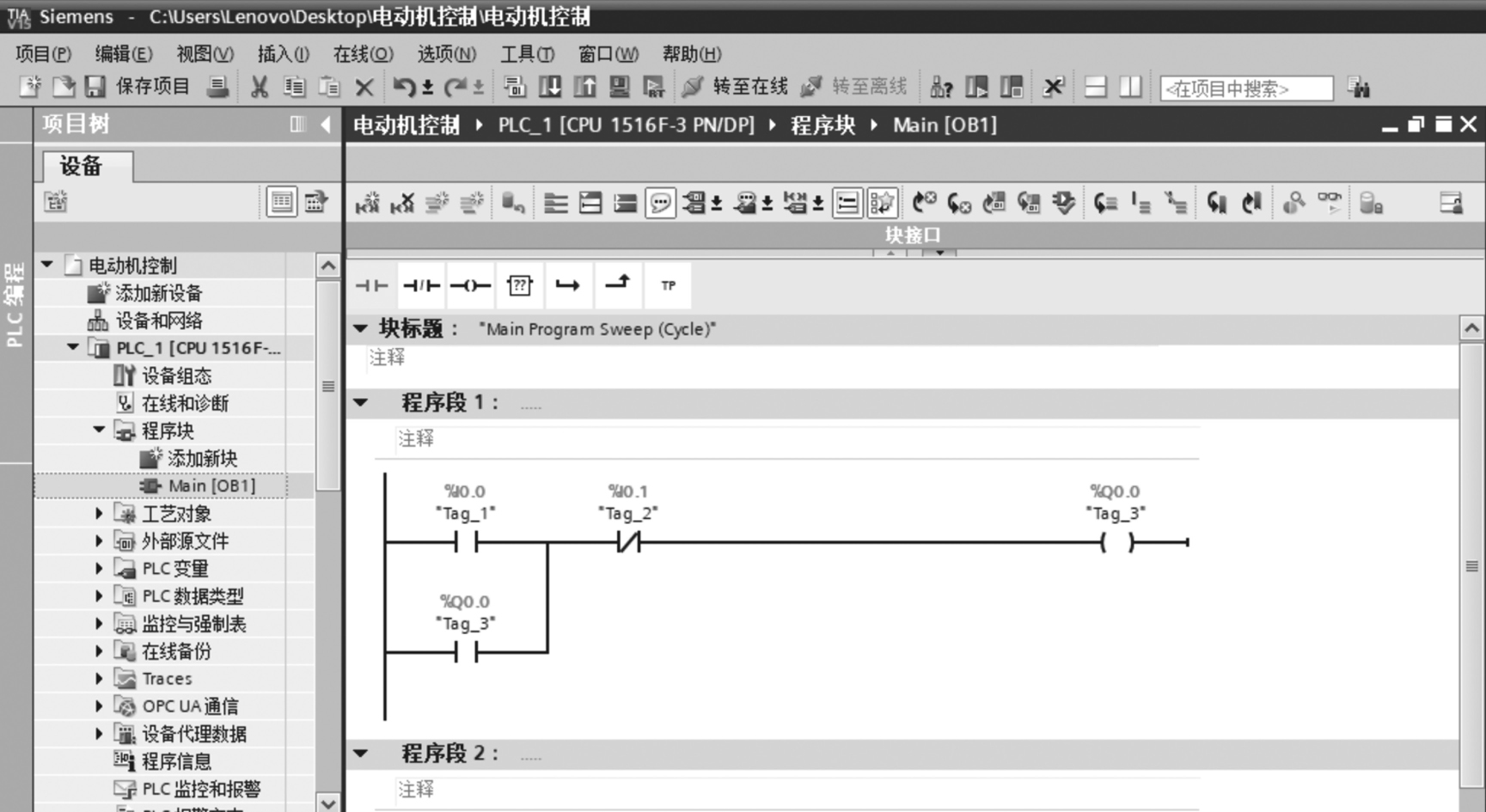This screenshot has width=1486, height=812.
Task: Select 在线和诊断 in project tree
Action: 185,403
